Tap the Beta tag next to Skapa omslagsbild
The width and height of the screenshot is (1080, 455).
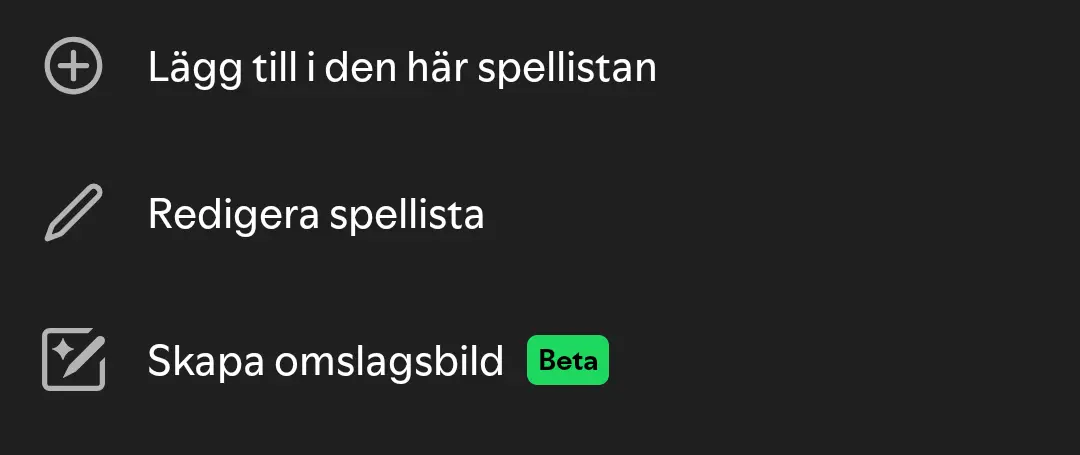tap(568, 360)
